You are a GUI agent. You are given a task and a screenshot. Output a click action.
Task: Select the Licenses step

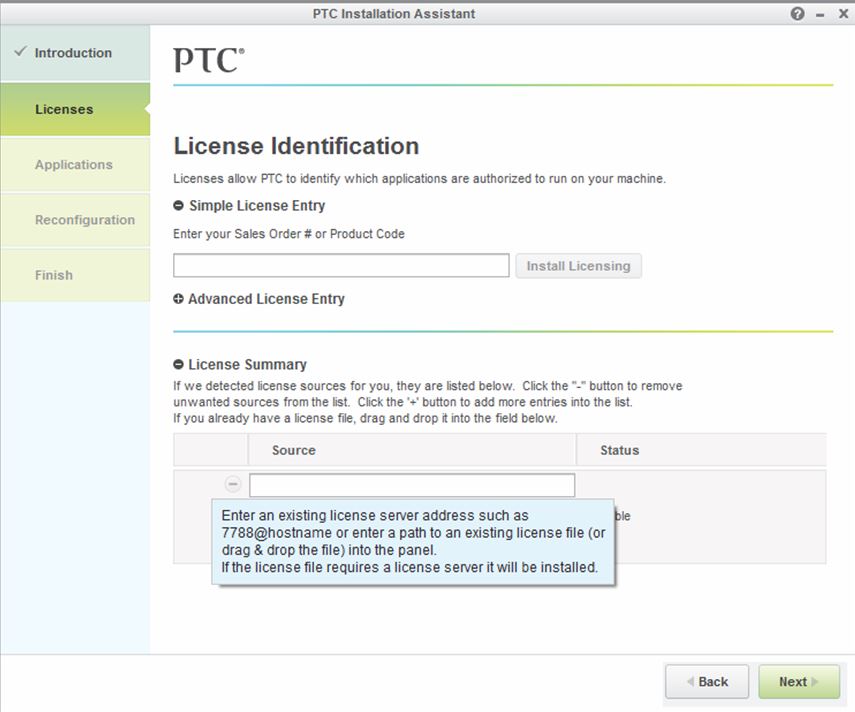point(75,109)
